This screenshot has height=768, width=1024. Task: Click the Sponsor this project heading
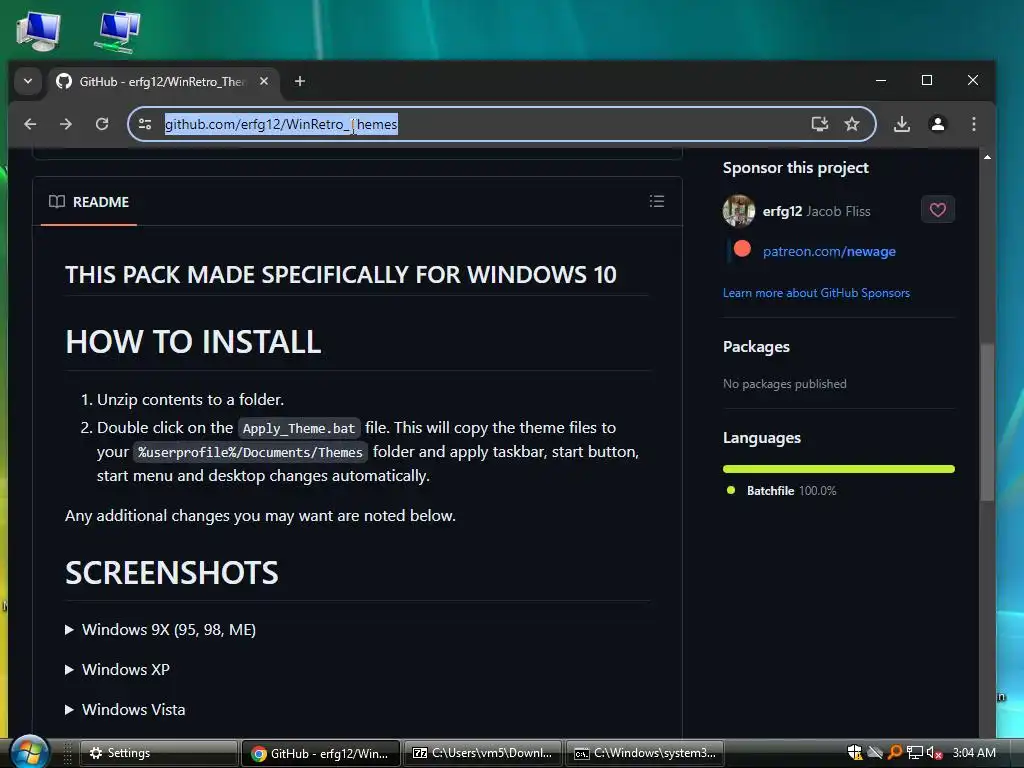point(795,168)
